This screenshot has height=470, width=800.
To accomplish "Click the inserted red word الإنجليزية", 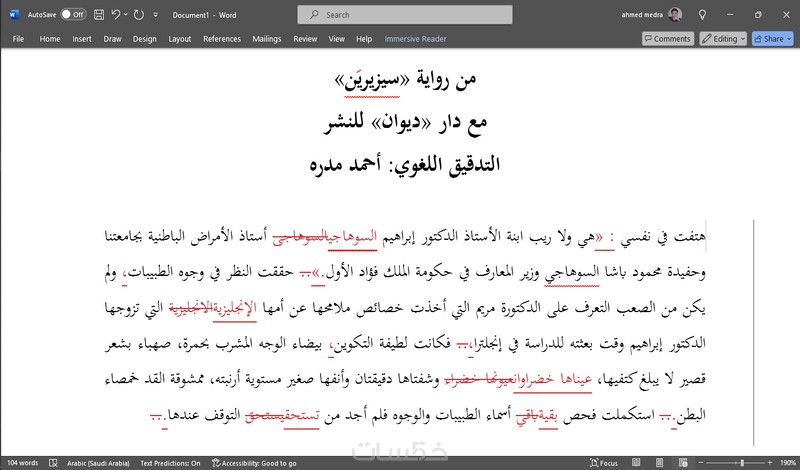I will [235, 308].
